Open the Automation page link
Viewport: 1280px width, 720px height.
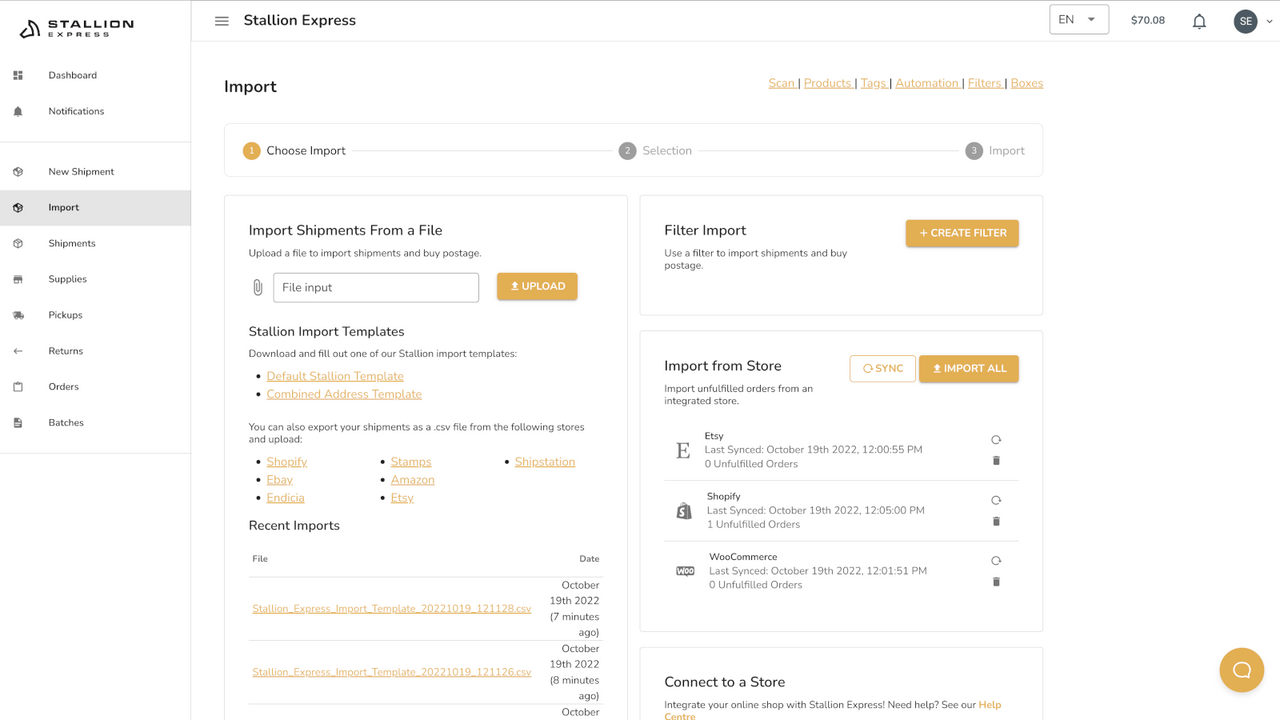(927, 83)
